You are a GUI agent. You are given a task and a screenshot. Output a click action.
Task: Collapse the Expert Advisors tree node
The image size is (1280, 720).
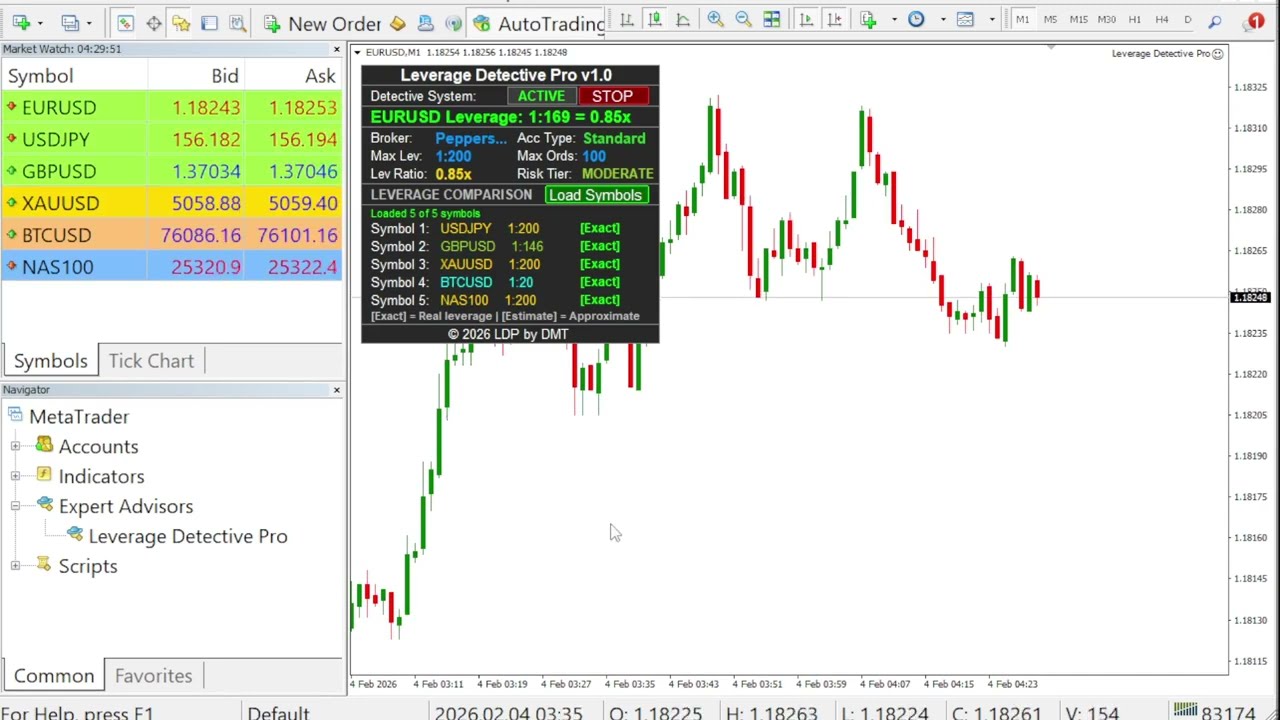[15, 507]
